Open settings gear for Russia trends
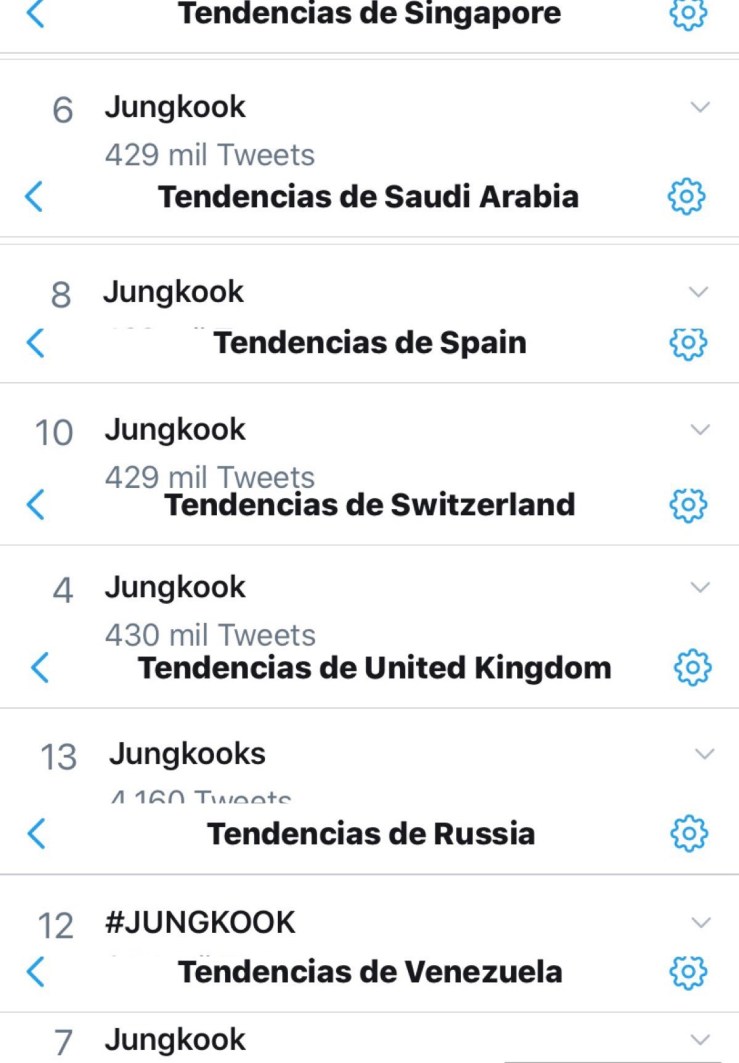Screen dimensions: 739x1063 point(688,833)
